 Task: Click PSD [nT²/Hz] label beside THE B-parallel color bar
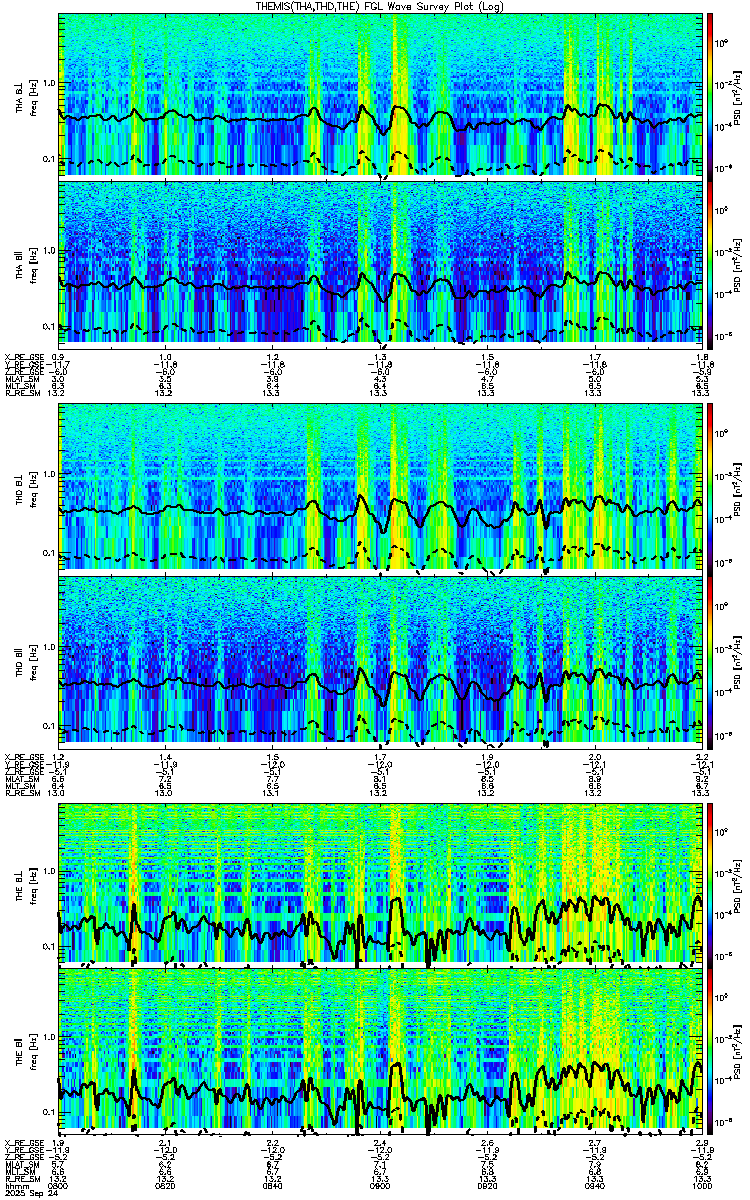[x=739, y=1052]
